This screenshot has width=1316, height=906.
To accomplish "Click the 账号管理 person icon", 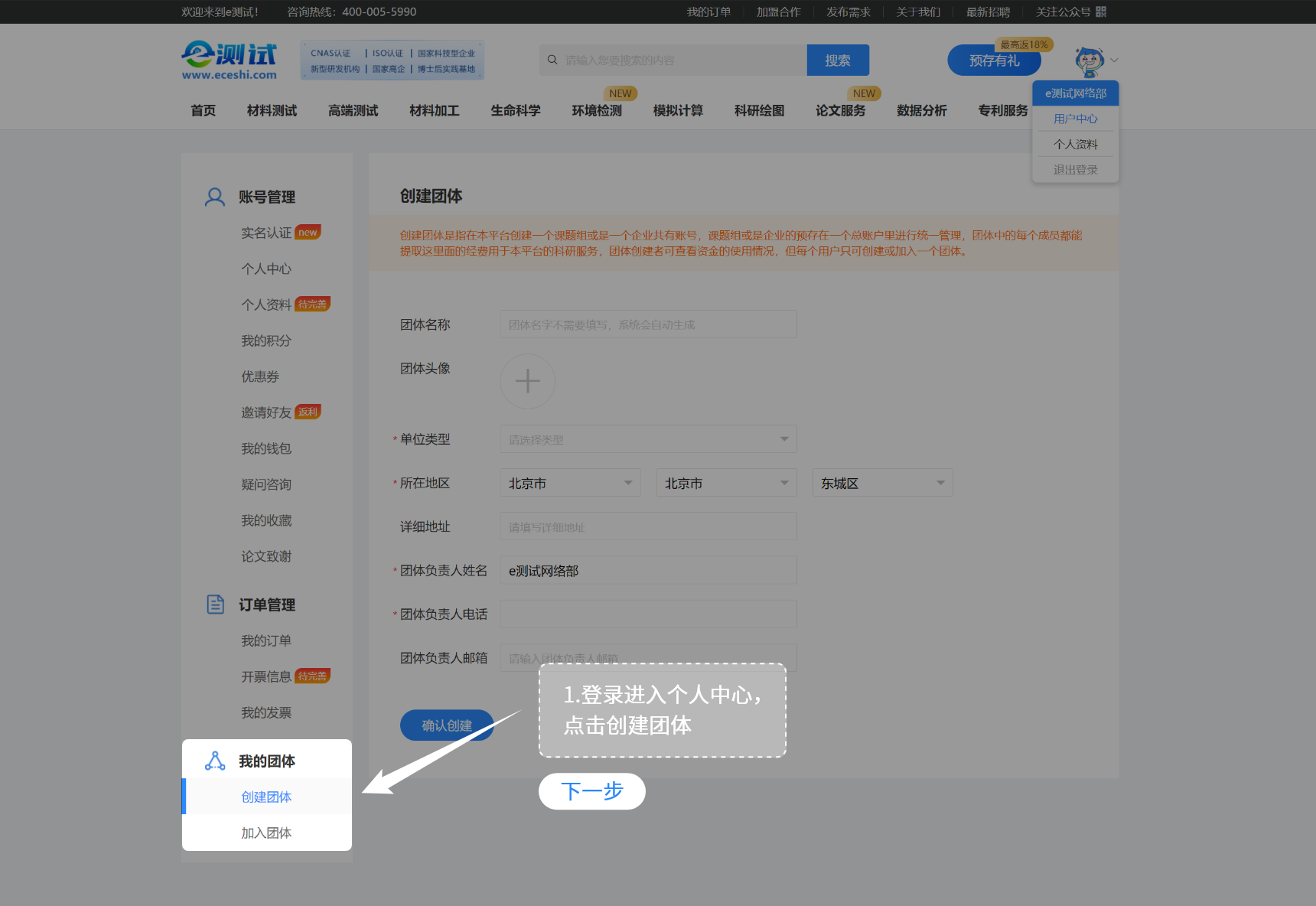I will [x=214, y=197].
